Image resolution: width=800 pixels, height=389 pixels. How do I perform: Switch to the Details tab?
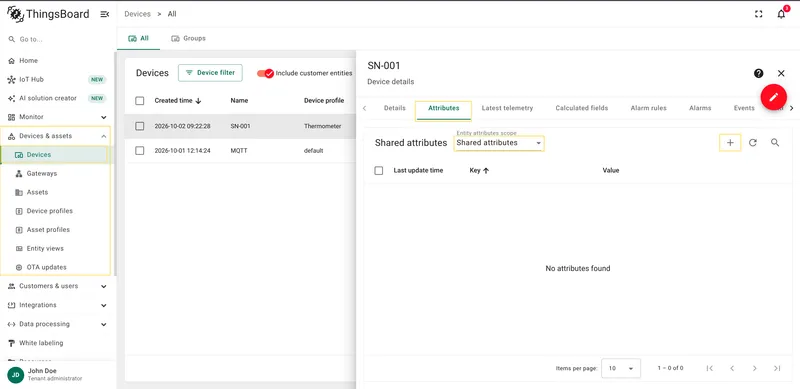point(394,108)
